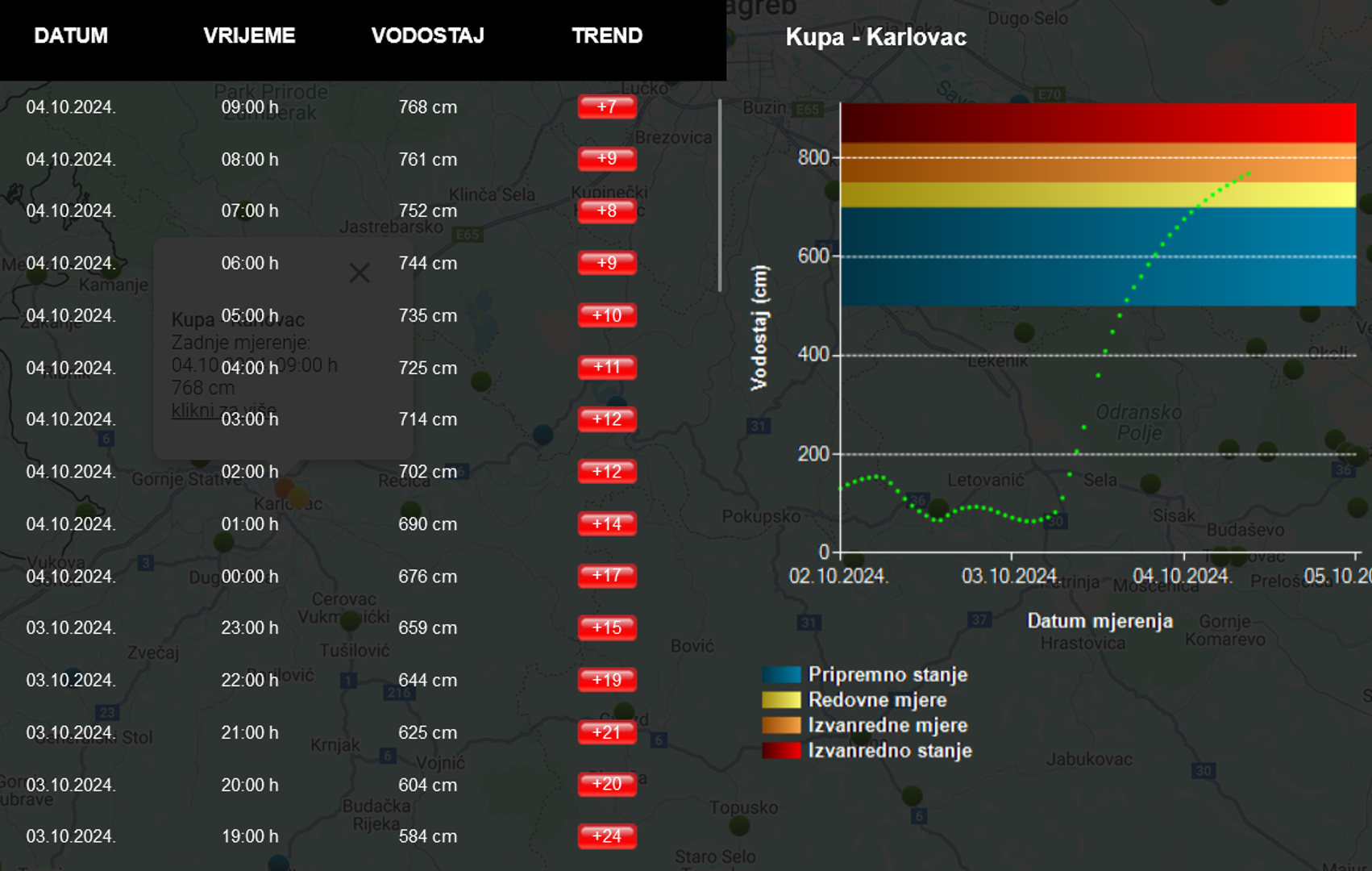Click the +21 trend badge at 21:00
The image size is (1372, 871).
[606, 732]
